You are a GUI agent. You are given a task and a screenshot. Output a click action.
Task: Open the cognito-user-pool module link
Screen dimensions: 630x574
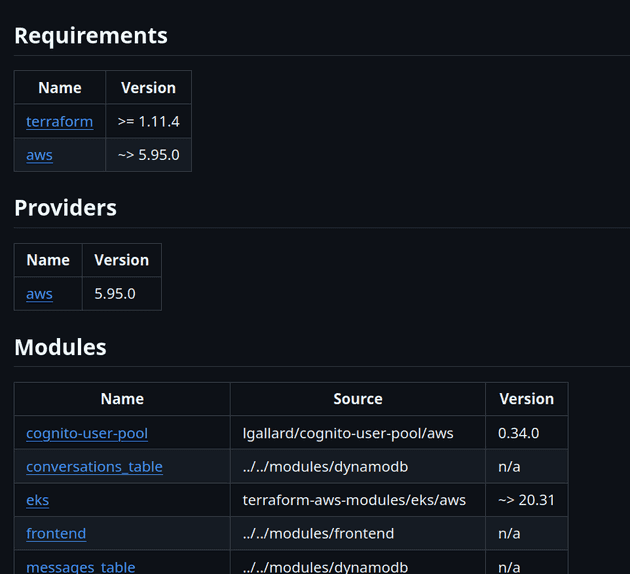coord(87,433)
